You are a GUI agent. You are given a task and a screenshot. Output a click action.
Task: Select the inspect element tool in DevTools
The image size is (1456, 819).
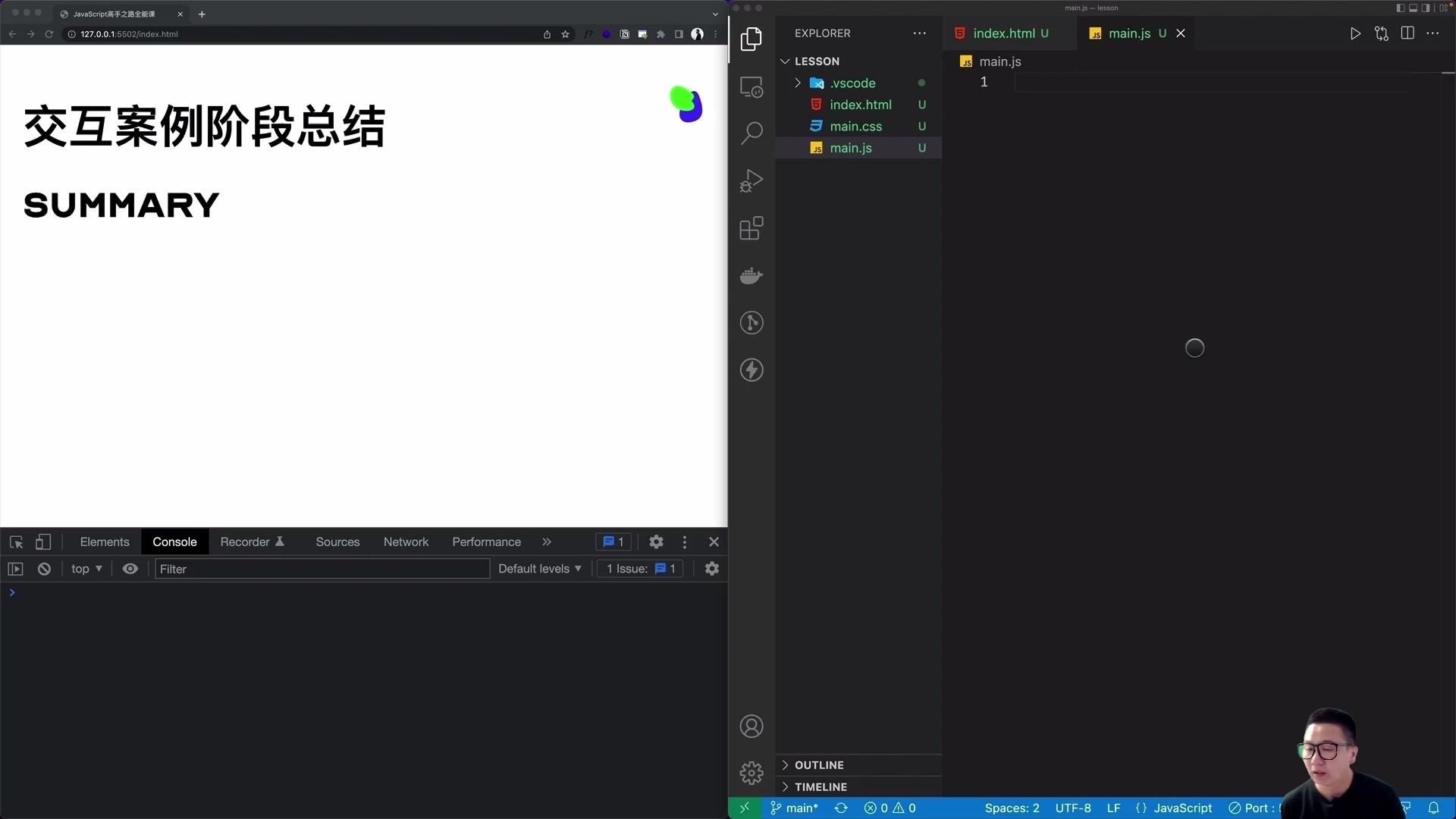pyautogui.click(x=15, y=541)
